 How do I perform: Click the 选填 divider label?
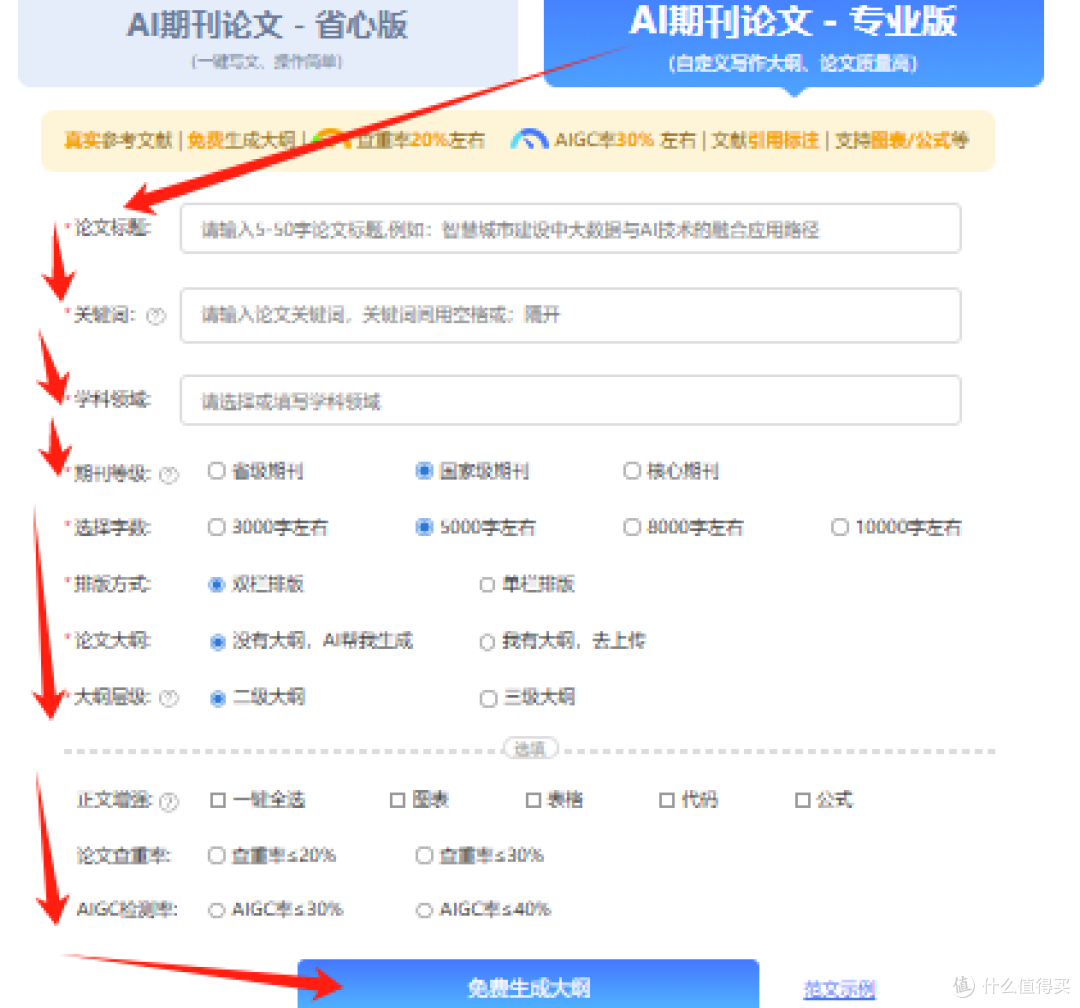tap(530, 748)
